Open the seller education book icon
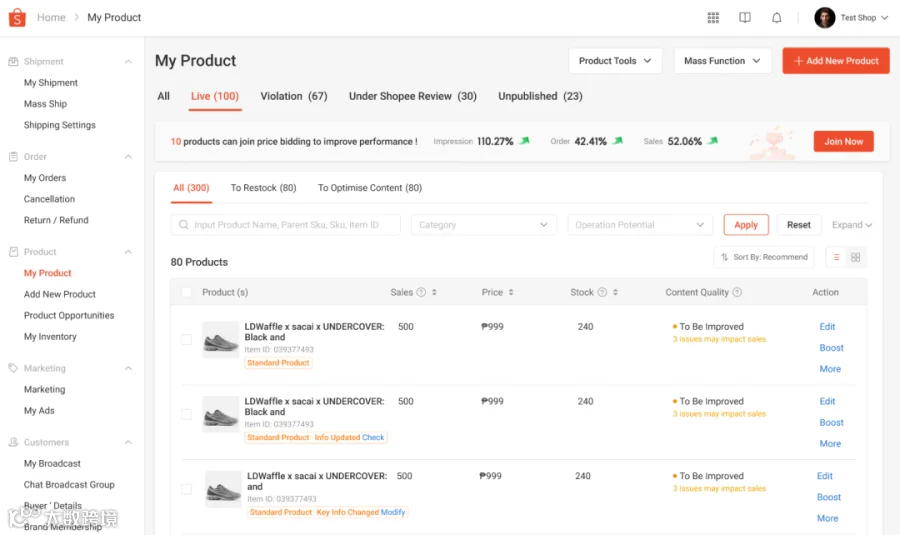 (x=744, y=18)
